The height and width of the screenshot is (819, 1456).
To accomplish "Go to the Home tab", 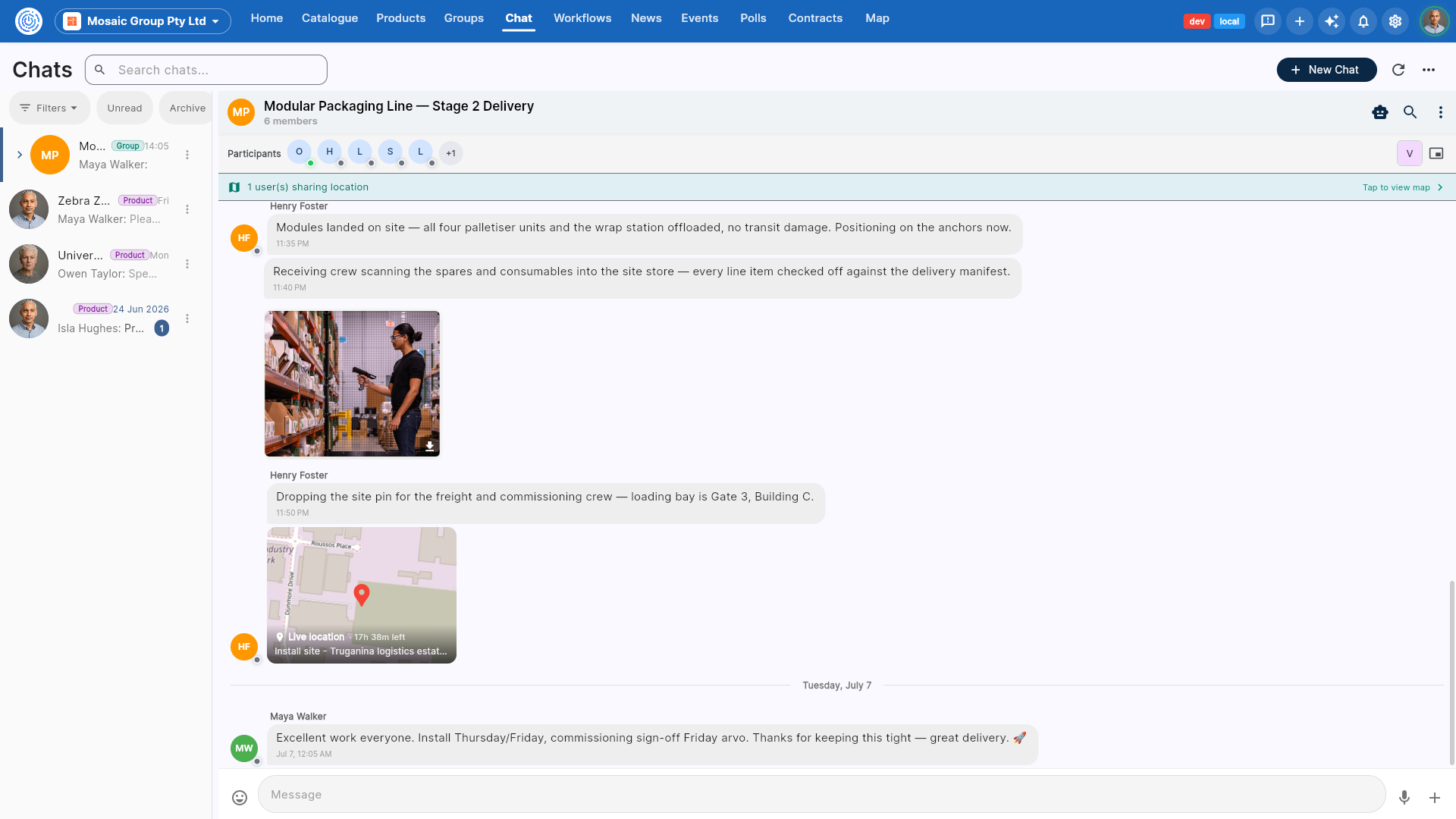I will tap(267, 18).
